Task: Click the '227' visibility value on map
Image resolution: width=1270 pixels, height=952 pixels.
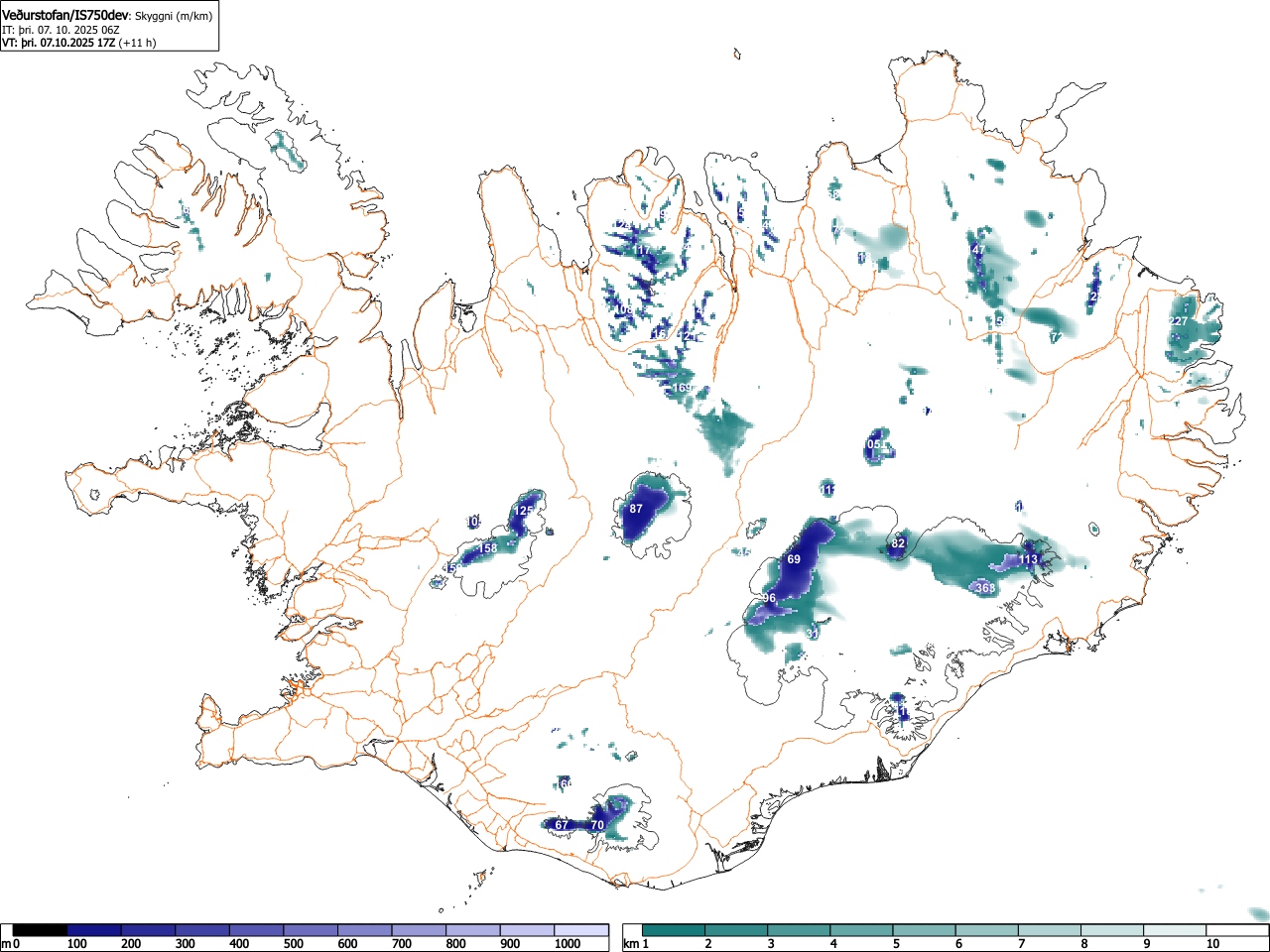Action: tap(1178, 321)
